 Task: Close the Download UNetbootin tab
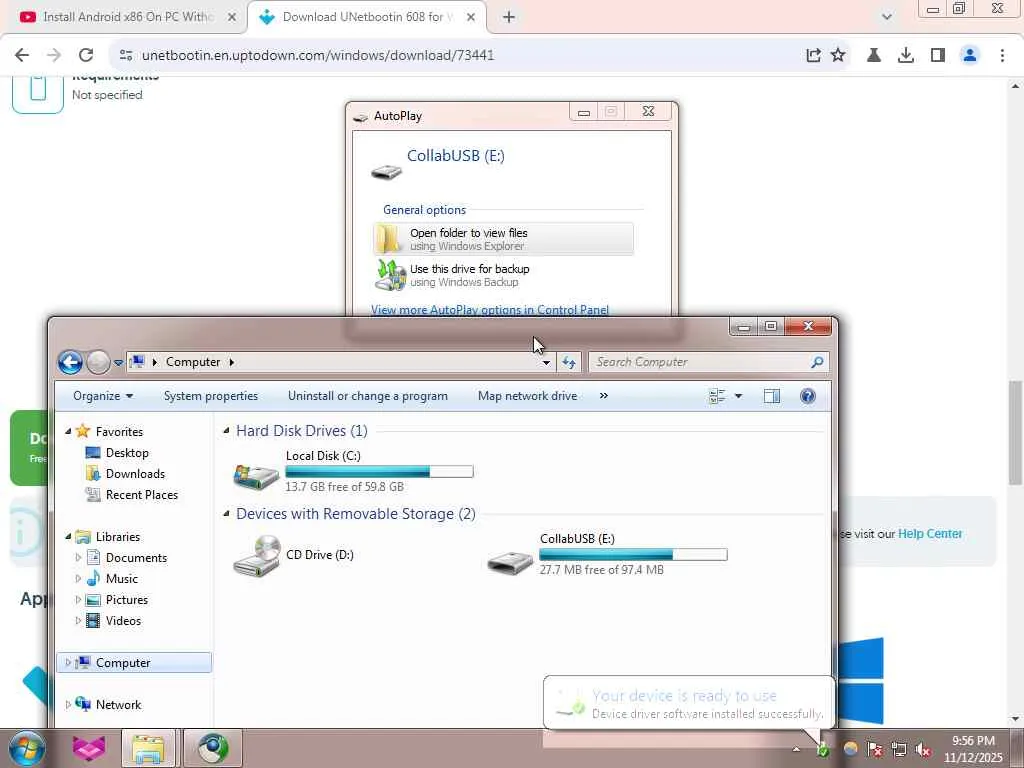click(471, 17)
